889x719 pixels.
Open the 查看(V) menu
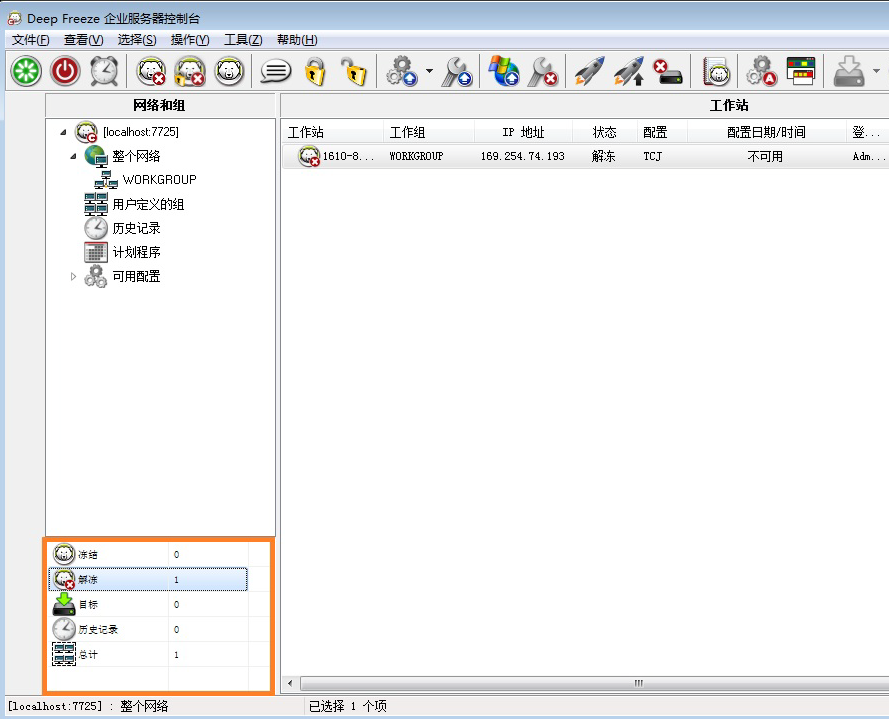tap(83, 40)
